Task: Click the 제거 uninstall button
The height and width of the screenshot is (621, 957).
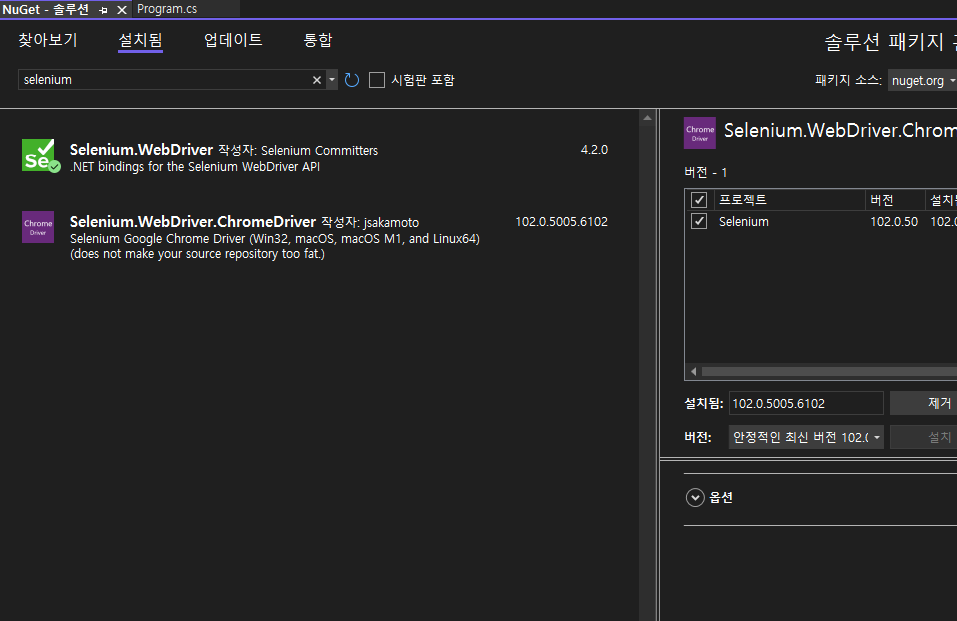Action: click(x=923, y=403)
